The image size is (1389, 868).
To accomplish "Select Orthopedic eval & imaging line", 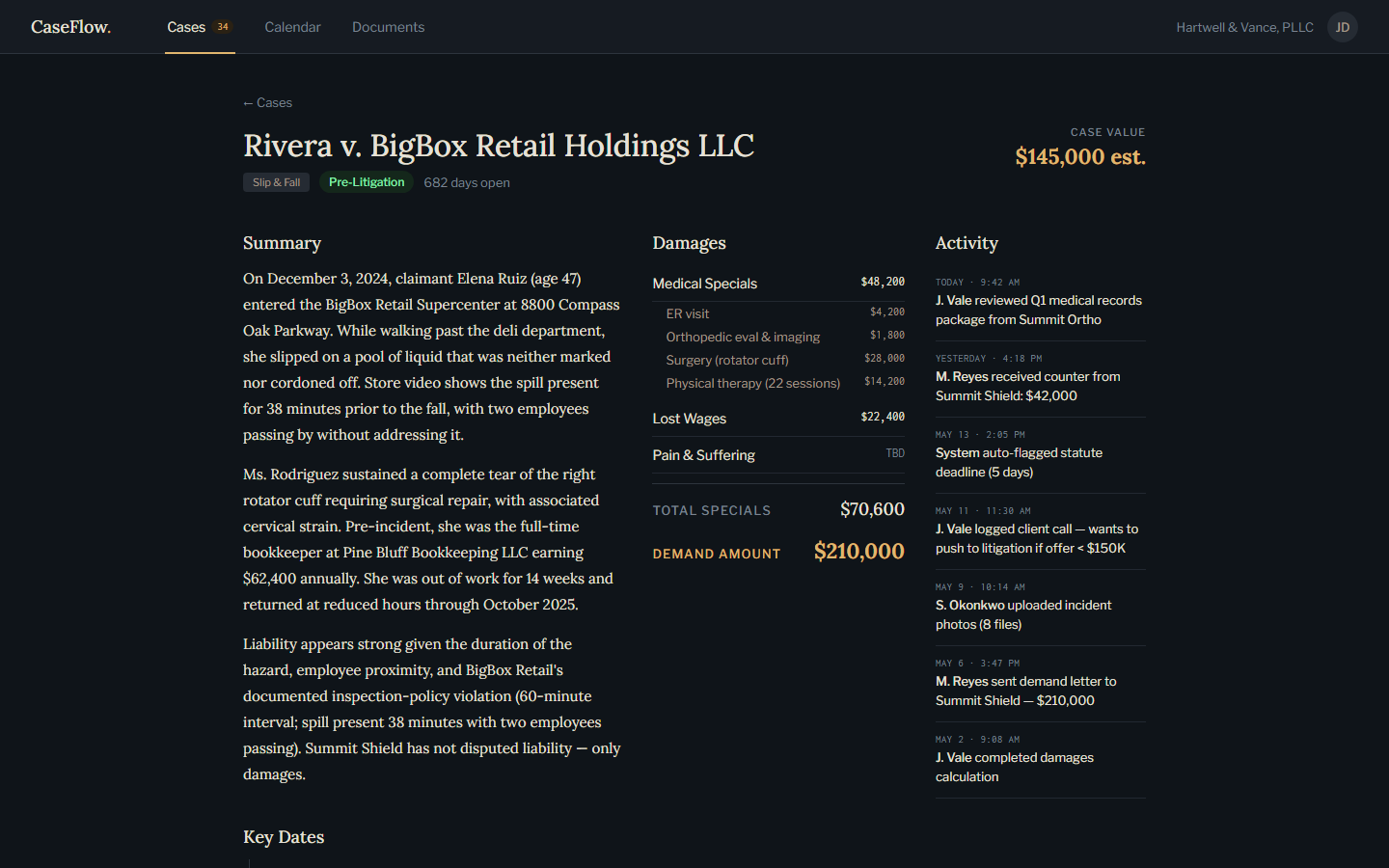I will (778, 337).
